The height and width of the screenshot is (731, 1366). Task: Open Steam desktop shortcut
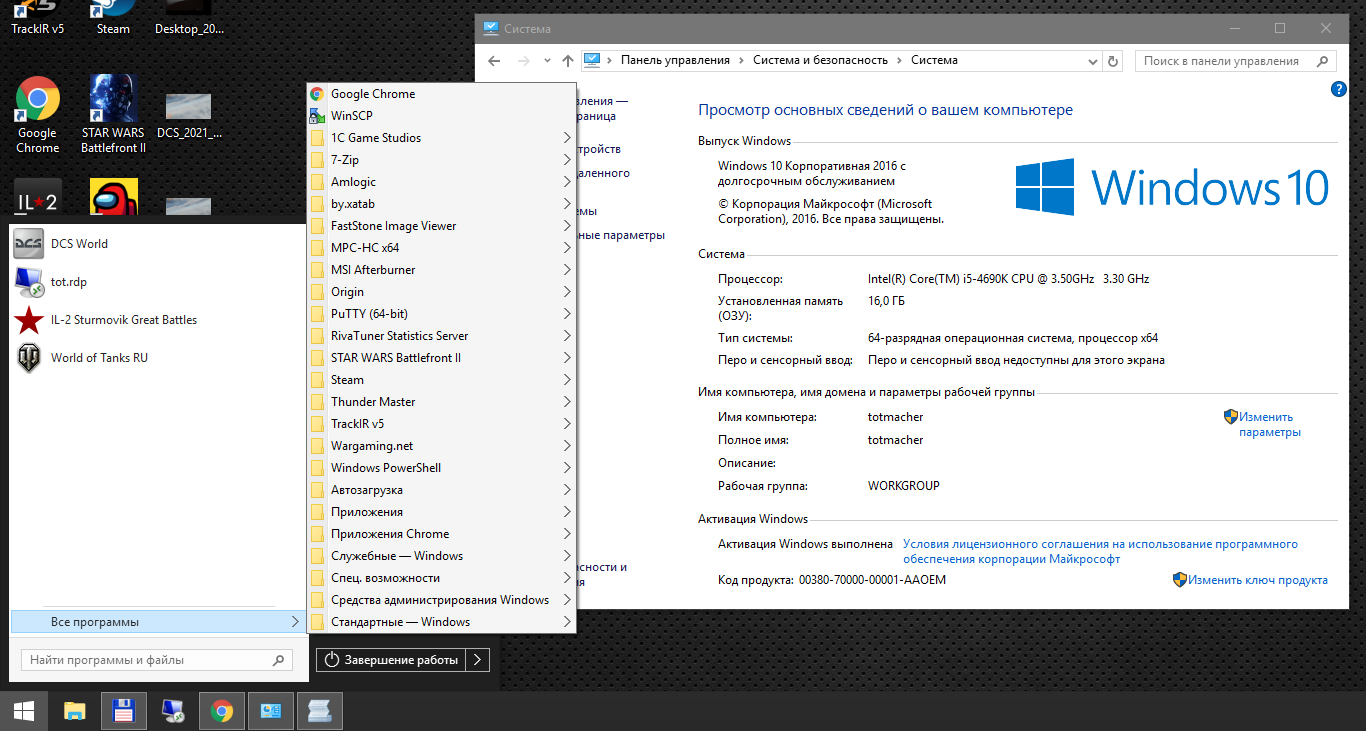(113, 18)
